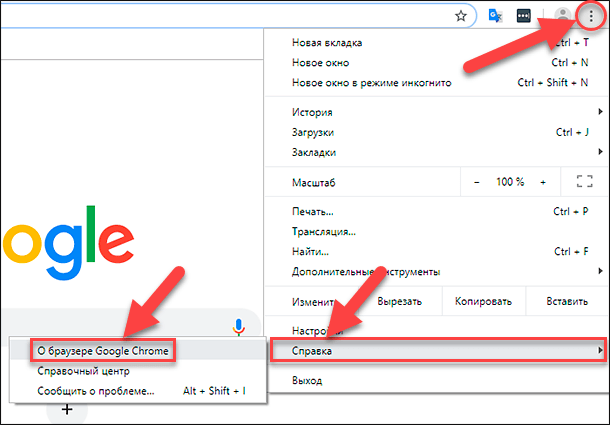This screenshot has width=610, height=425.
Task: Open the dark password extension icon
Action: pyautogui.click(x=524, y=16)
